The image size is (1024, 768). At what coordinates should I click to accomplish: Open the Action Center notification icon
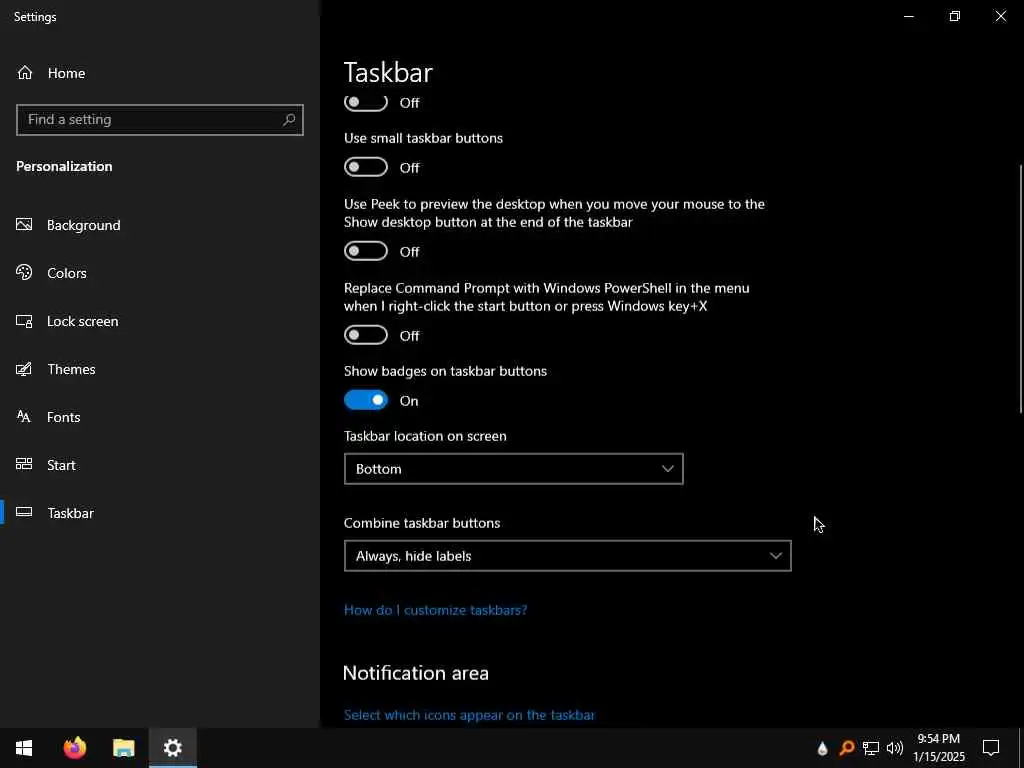[x=991, y=748]
